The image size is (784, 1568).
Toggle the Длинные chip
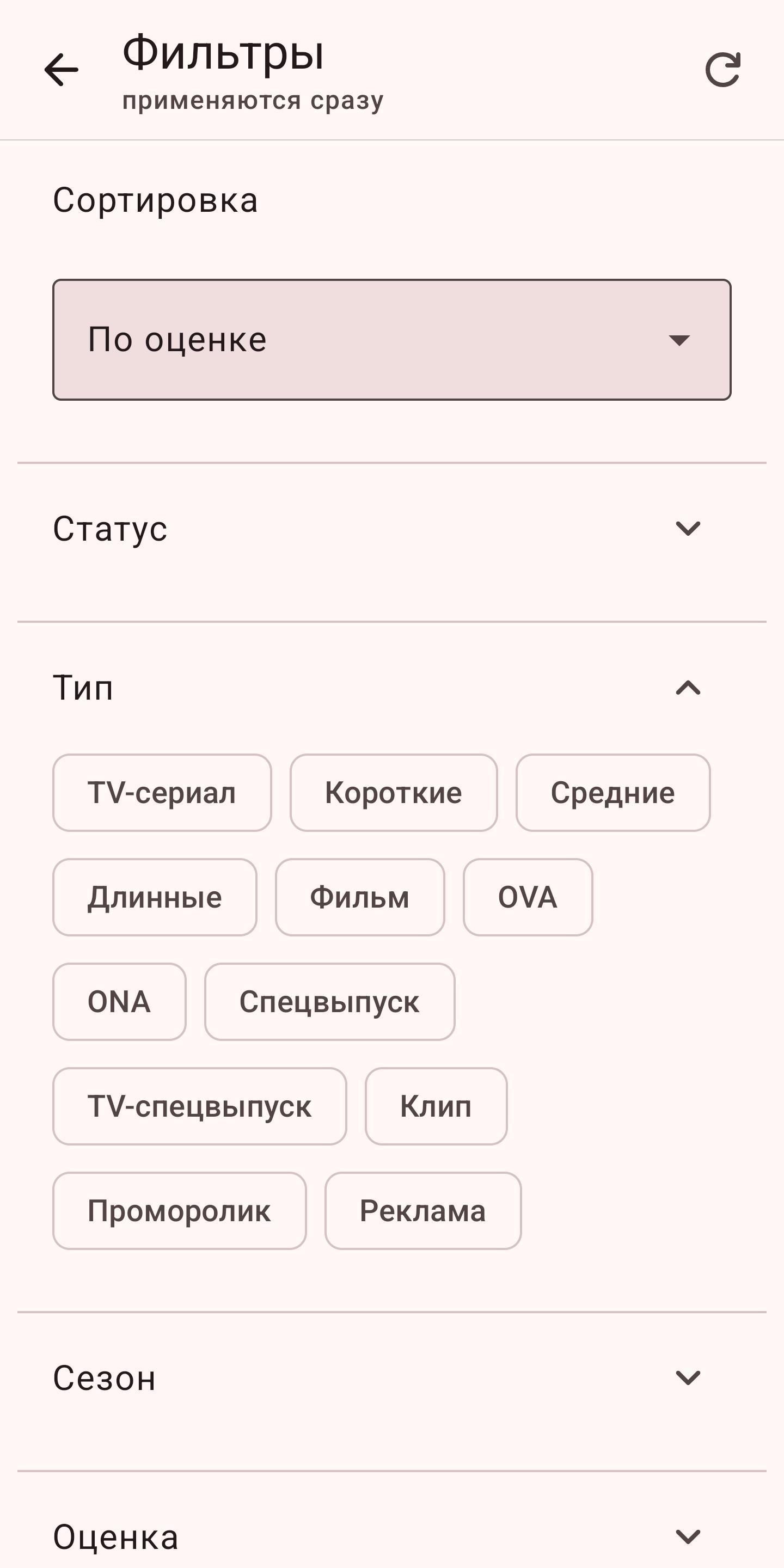click(155, 897)
